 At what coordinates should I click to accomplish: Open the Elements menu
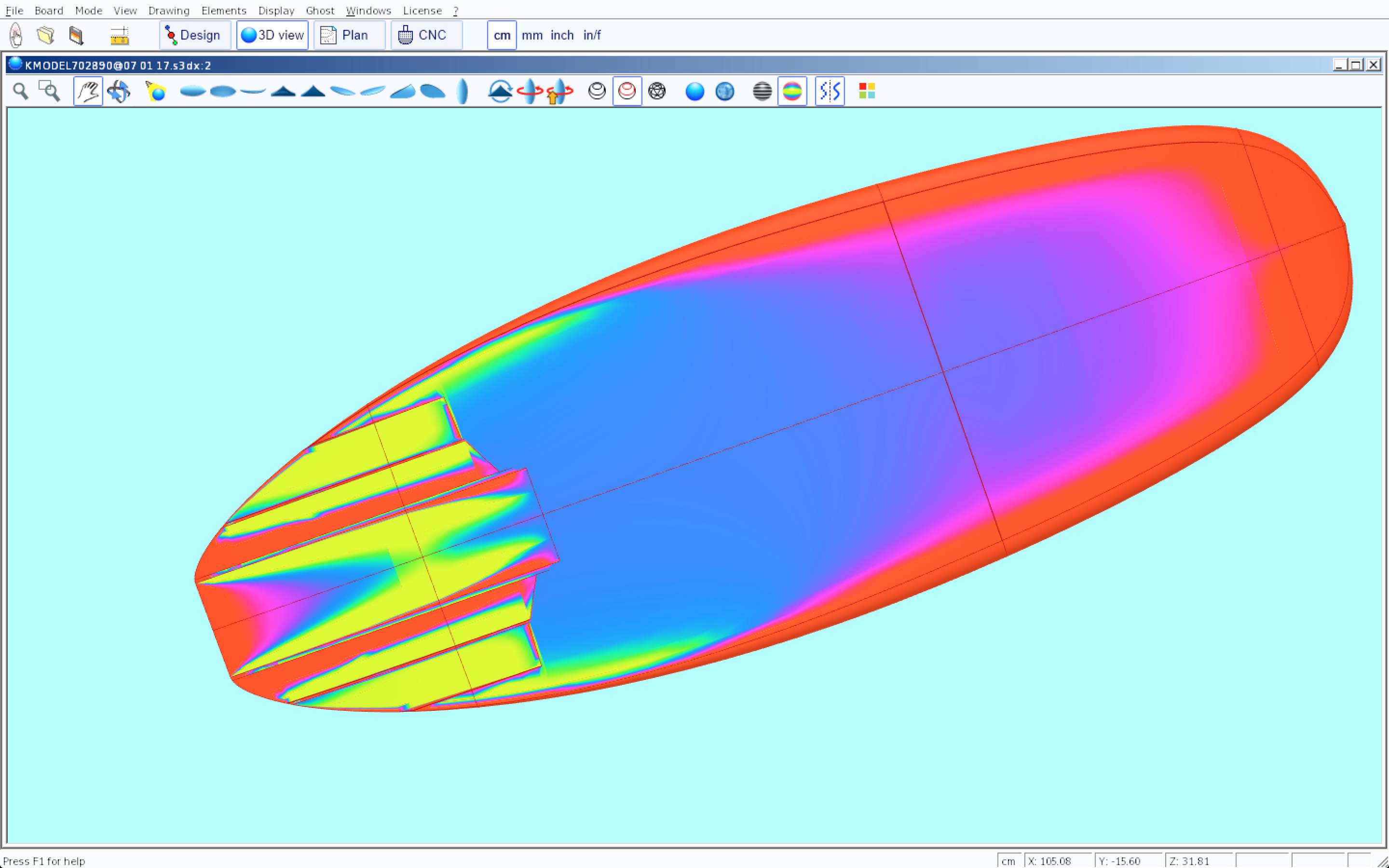click(223, 10)
